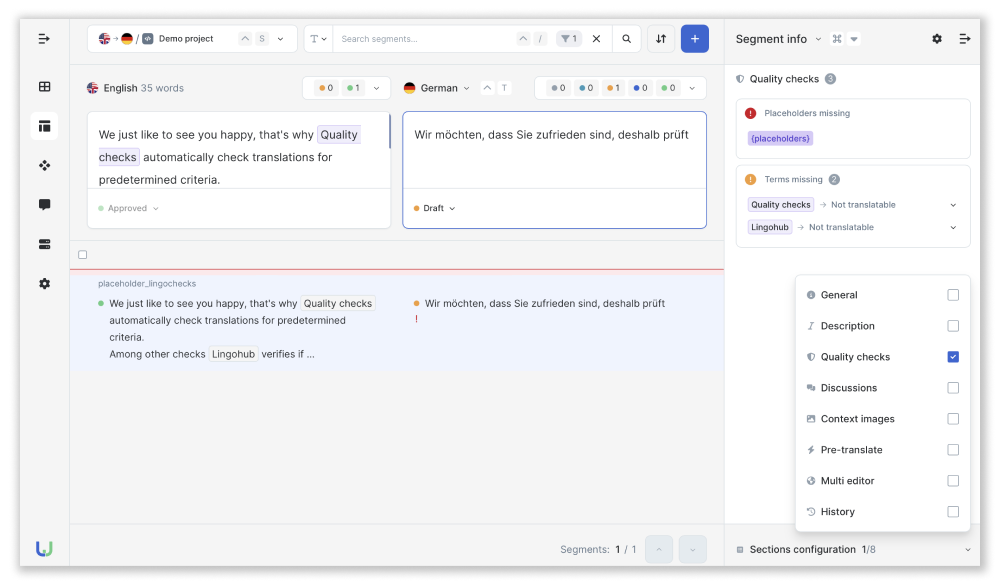Open the Draft status dropdown
Image resolution: width=1000 pixels, height=583 pixels.
pyautogui.click(x=434, y=209)
